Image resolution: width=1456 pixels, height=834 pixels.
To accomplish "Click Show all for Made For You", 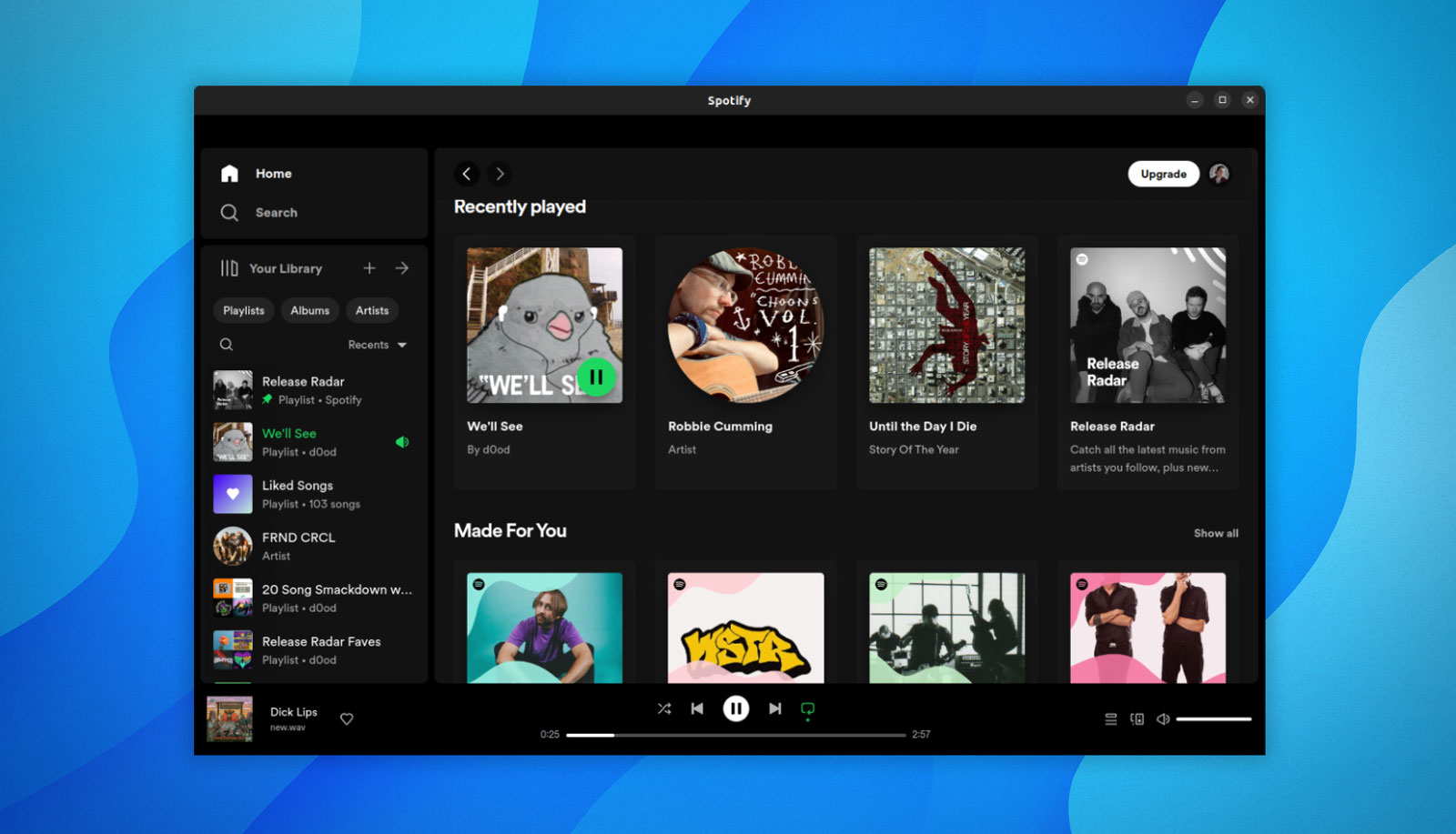I will point(1216,534).
